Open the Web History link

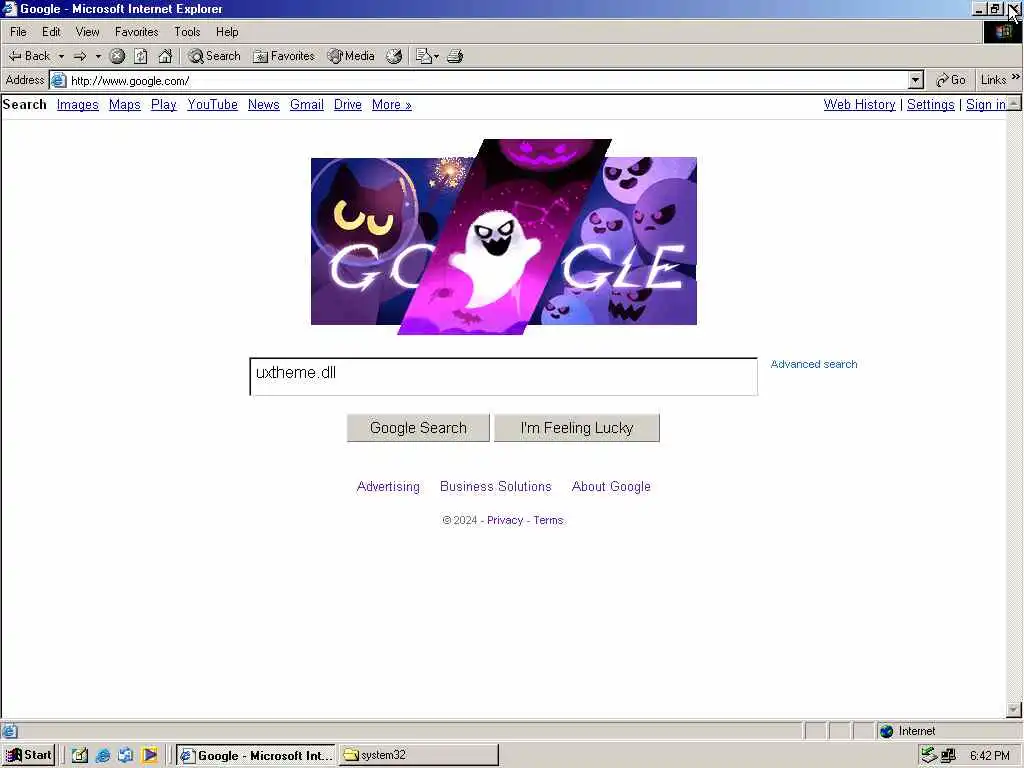[859, 105]
